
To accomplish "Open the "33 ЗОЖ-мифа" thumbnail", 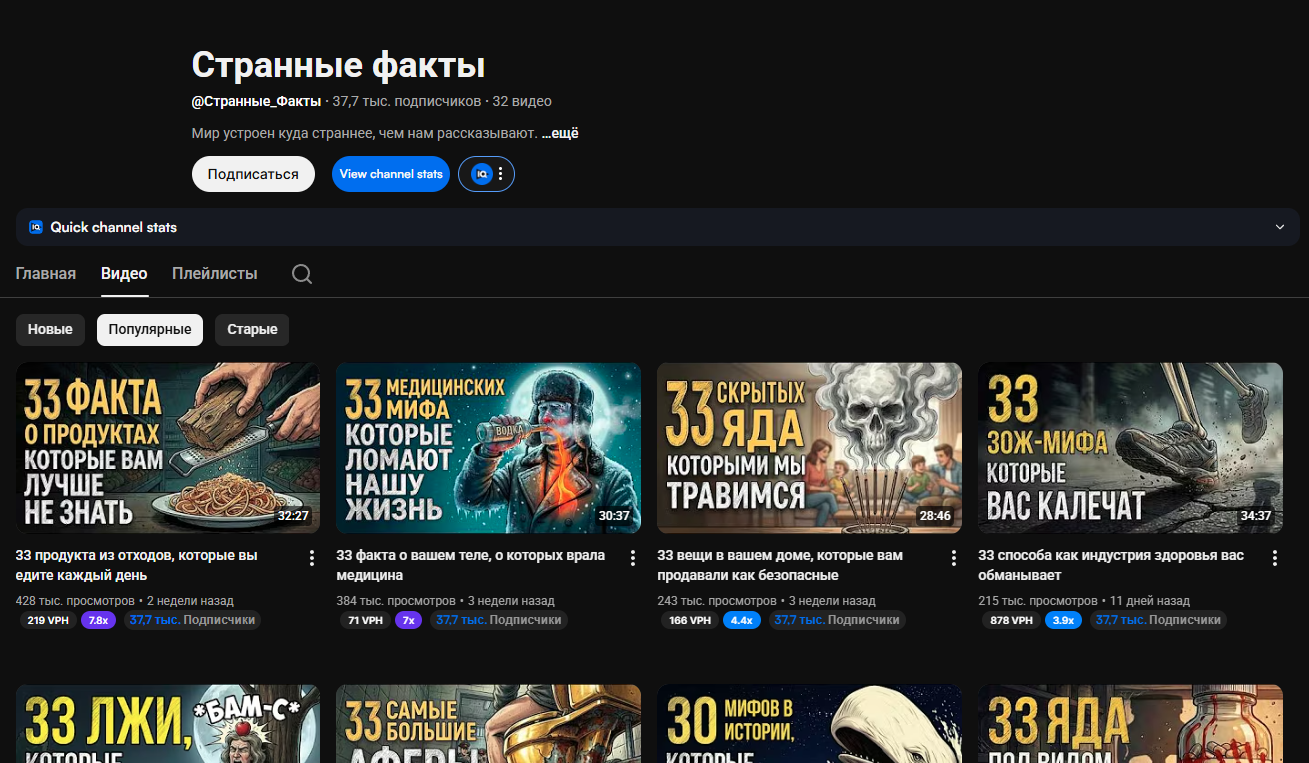I will 1131,448.
